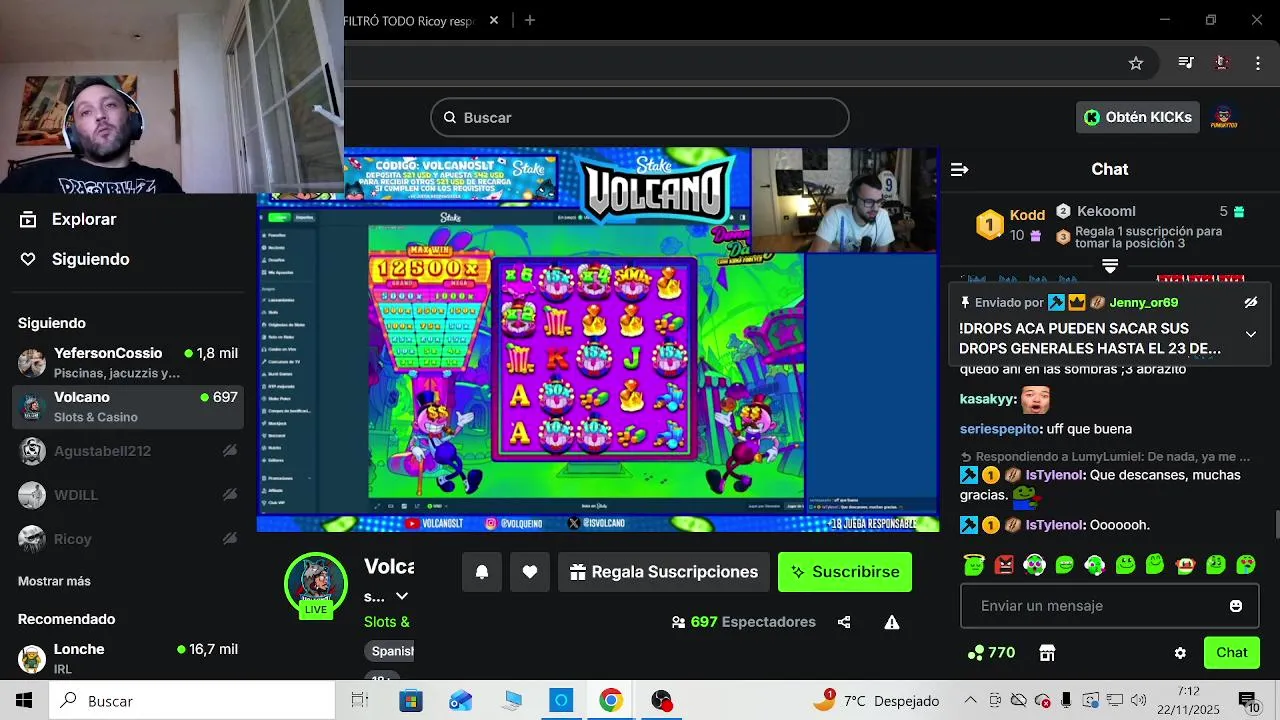Focus the Buscar search field on Kick
Image resolution: width=1280 pixels, height=720 pixels.
click(640, 117)
